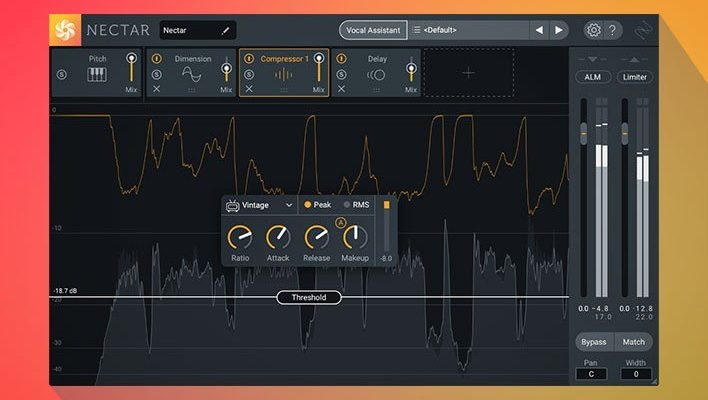Open settings with the gear icon
This screenshot has height=400, width=708.
pos(593,30)
